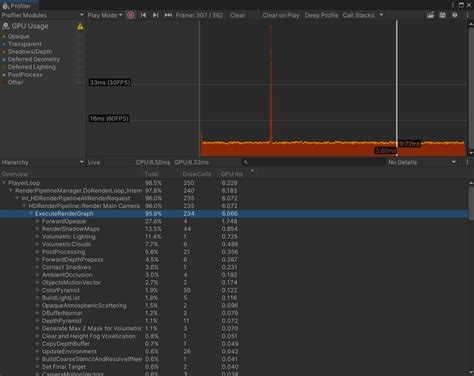Open the Hierarchy view dropdown

click(x=42, y=162)
